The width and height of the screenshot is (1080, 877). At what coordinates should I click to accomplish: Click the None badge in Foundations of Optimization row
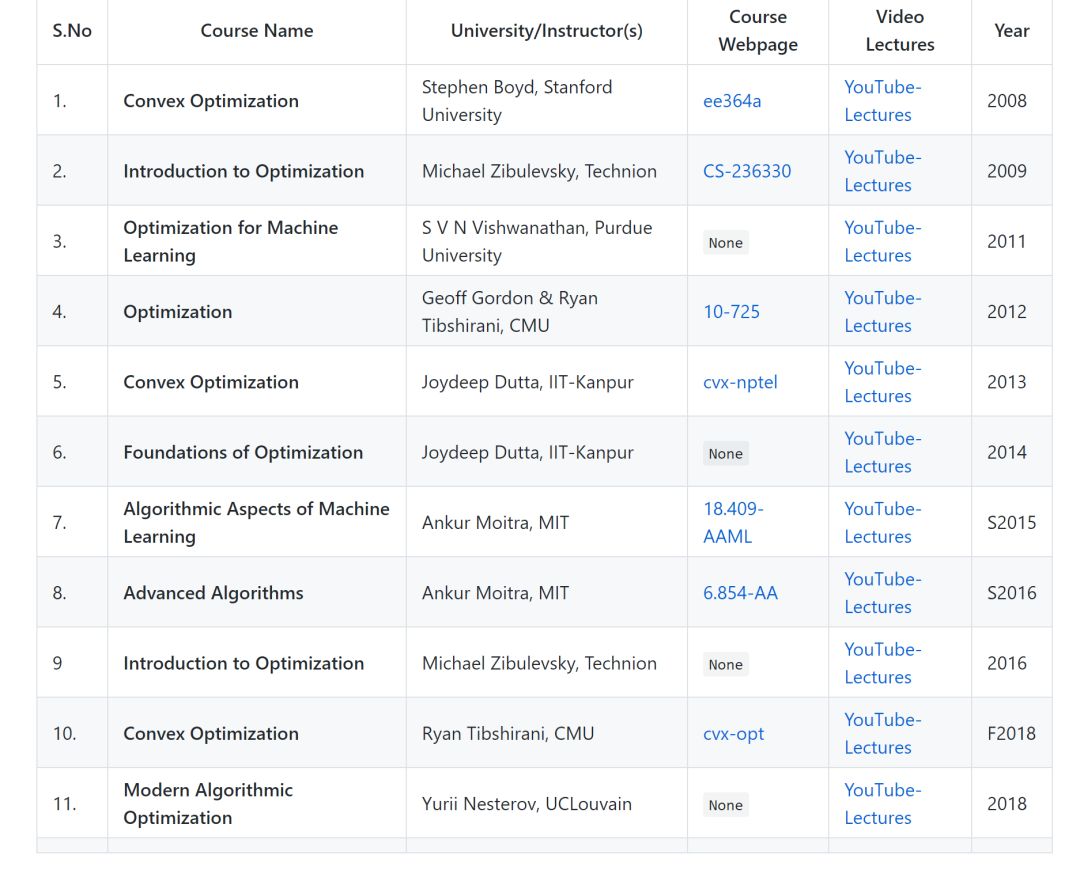coord(725,454)
